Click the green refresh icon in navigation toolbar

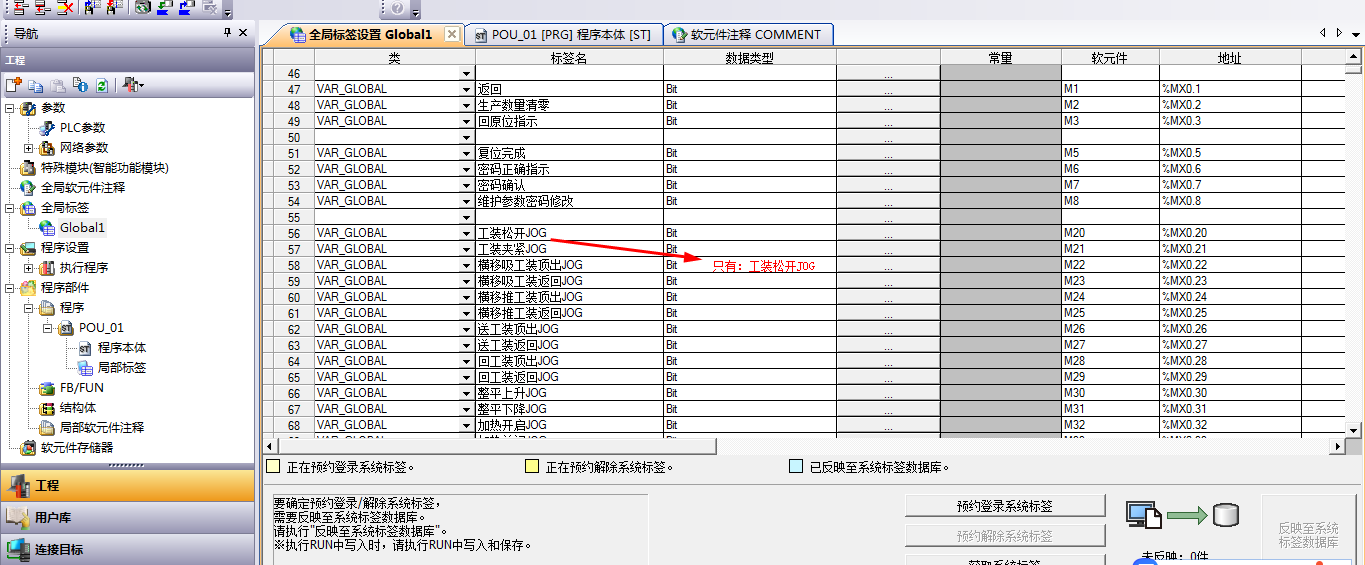101,86
